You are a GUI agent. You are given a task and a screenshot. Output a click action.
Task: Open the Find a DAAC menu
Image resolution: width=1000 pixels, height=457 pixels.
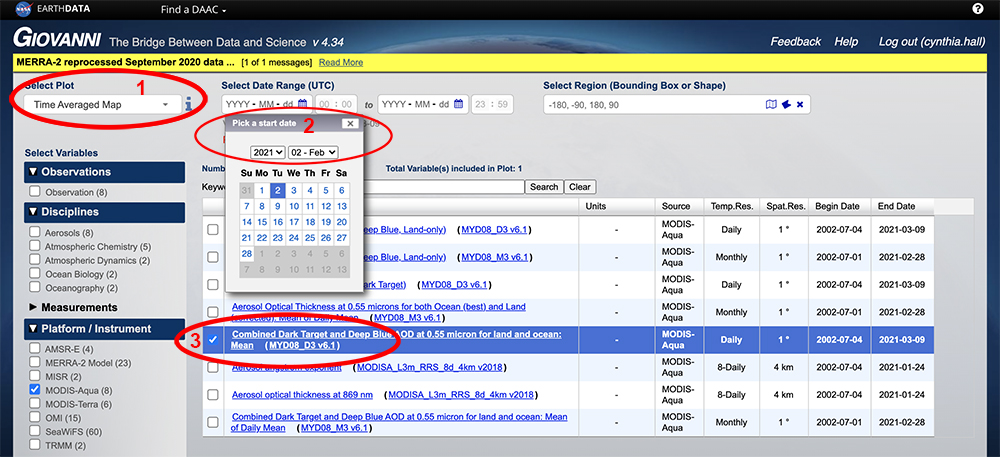pos(193,10)
